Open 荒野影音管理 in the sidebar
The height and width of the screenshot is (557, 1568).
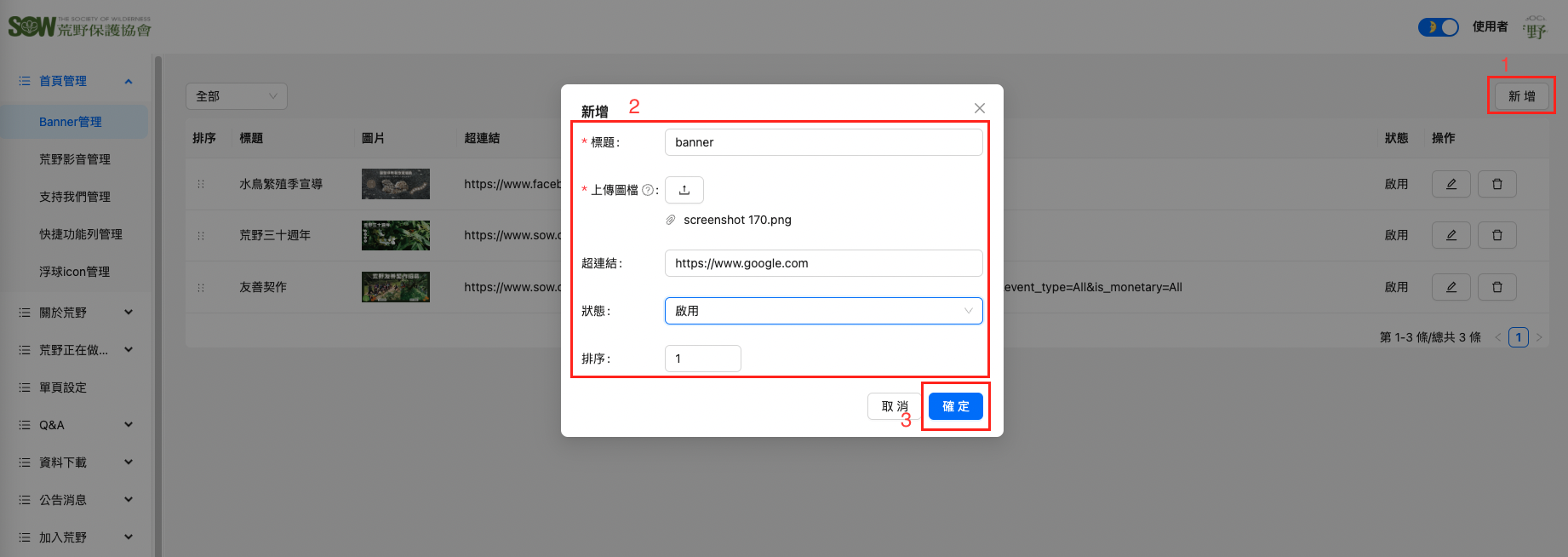(75, 159)
